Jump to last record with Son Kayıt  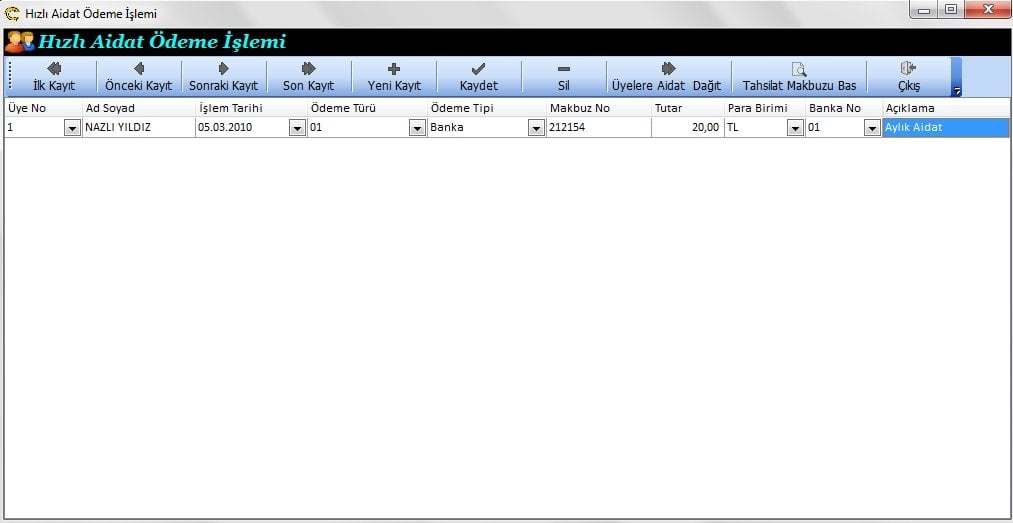click(x=308, y=77)
